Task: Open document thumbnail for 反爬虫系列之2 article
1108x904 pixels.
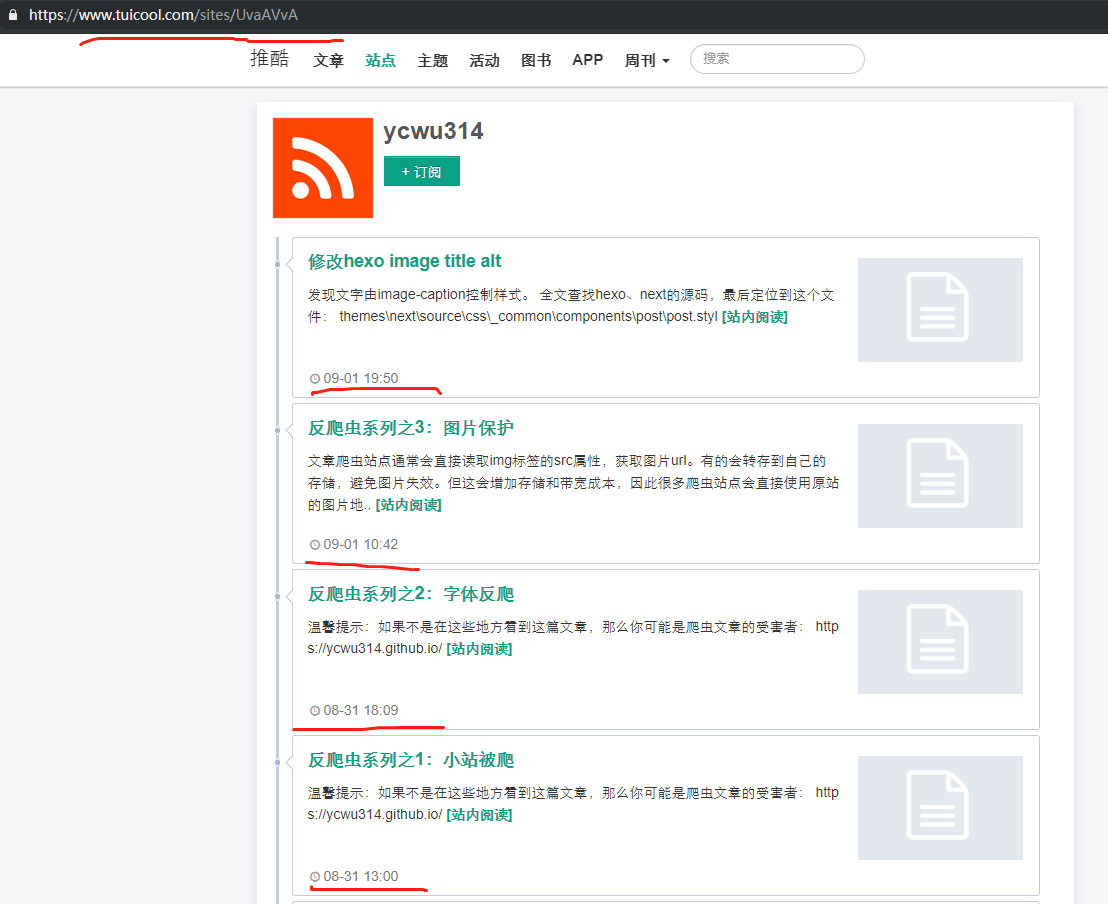Action: coord(939,642)
